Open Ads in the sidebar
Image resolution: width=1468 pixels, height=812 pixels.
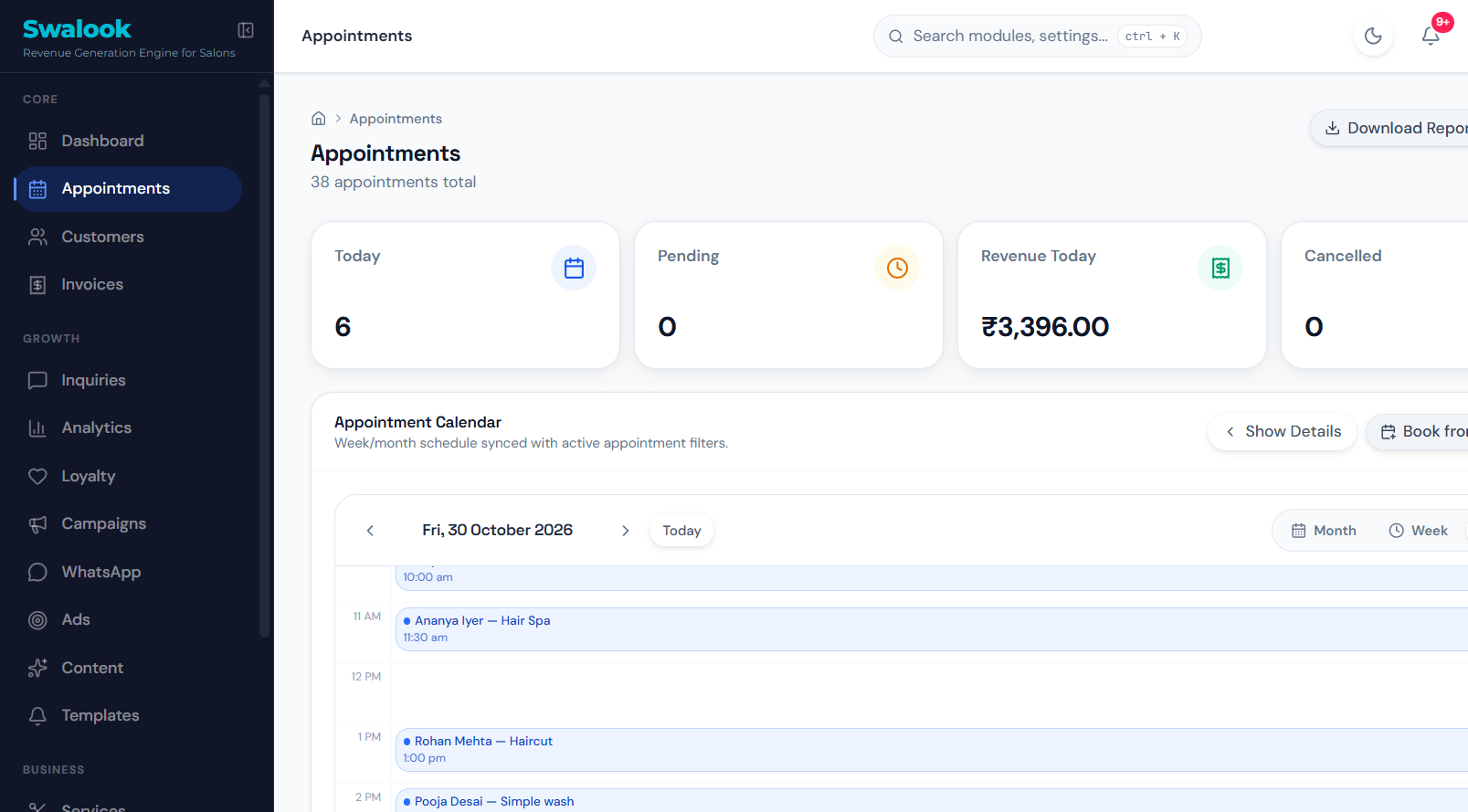pyautogui.click(x=128, y=619)
